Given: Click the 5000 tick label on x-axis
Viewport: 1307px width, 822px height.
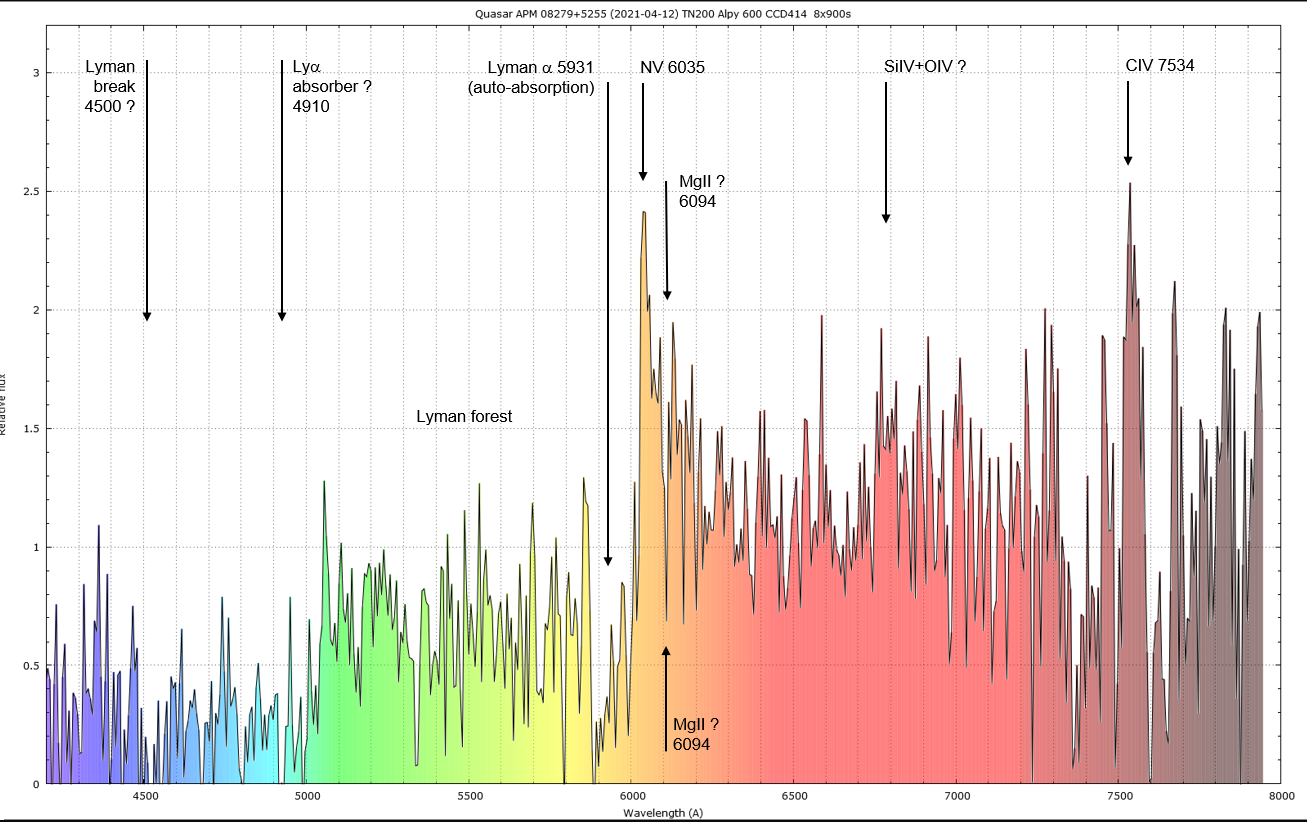Looking at the screenshot, I should (307, 797).
